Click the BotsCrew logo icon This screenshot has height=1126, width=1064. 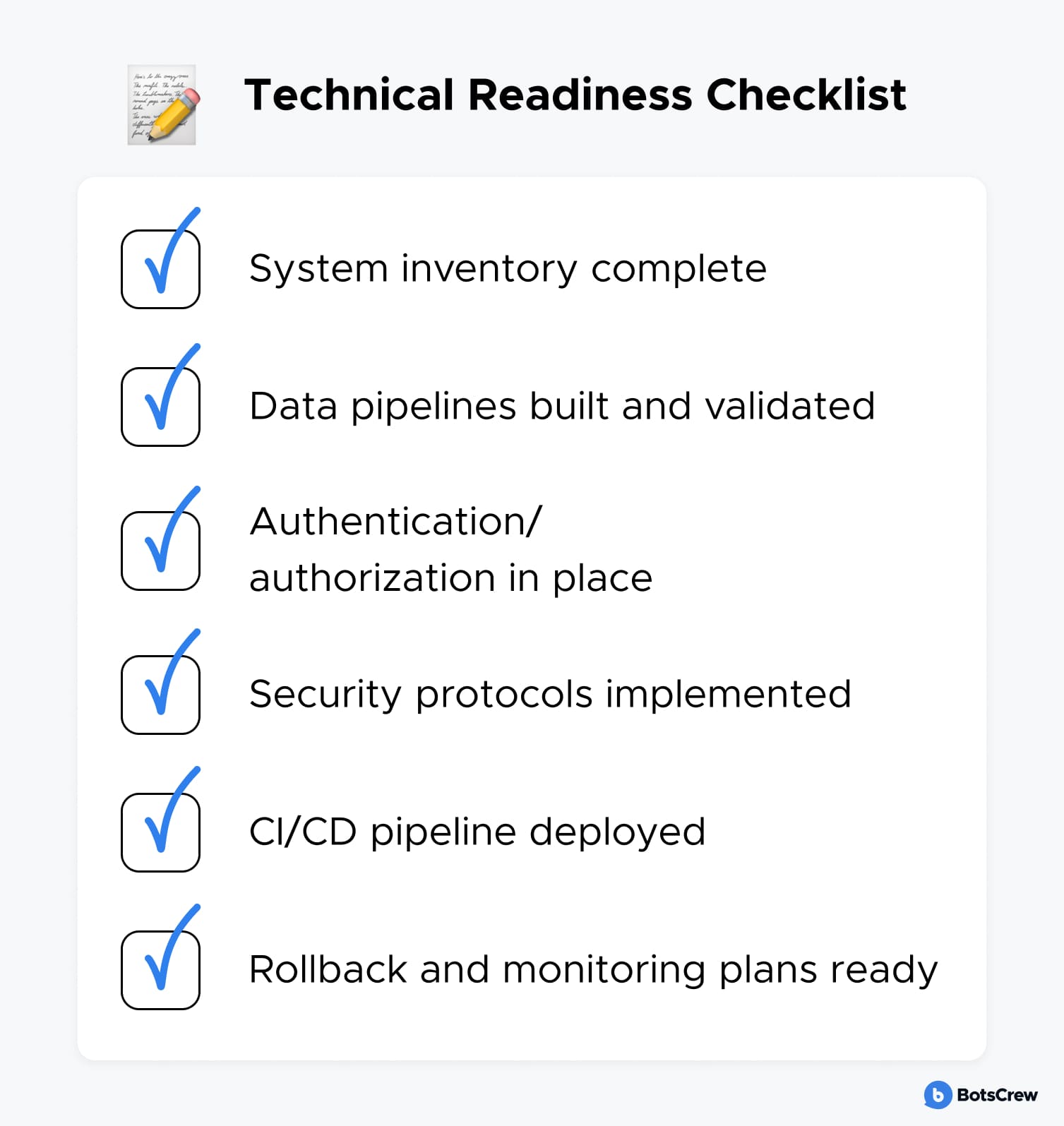click(x=937, y=1095)
